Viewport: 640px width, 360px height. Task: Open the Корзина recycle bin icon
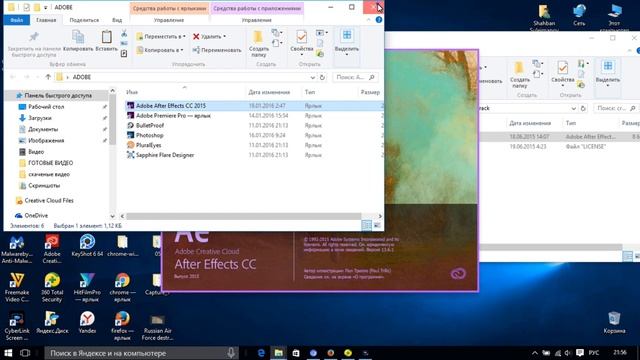point(614,322)
